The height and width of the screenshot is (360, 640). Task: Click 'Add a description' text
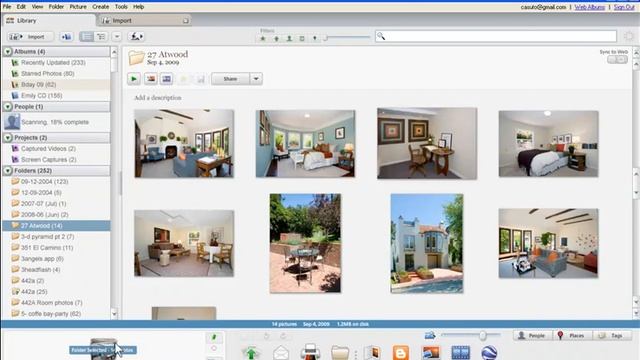click(x=158, y=98)
